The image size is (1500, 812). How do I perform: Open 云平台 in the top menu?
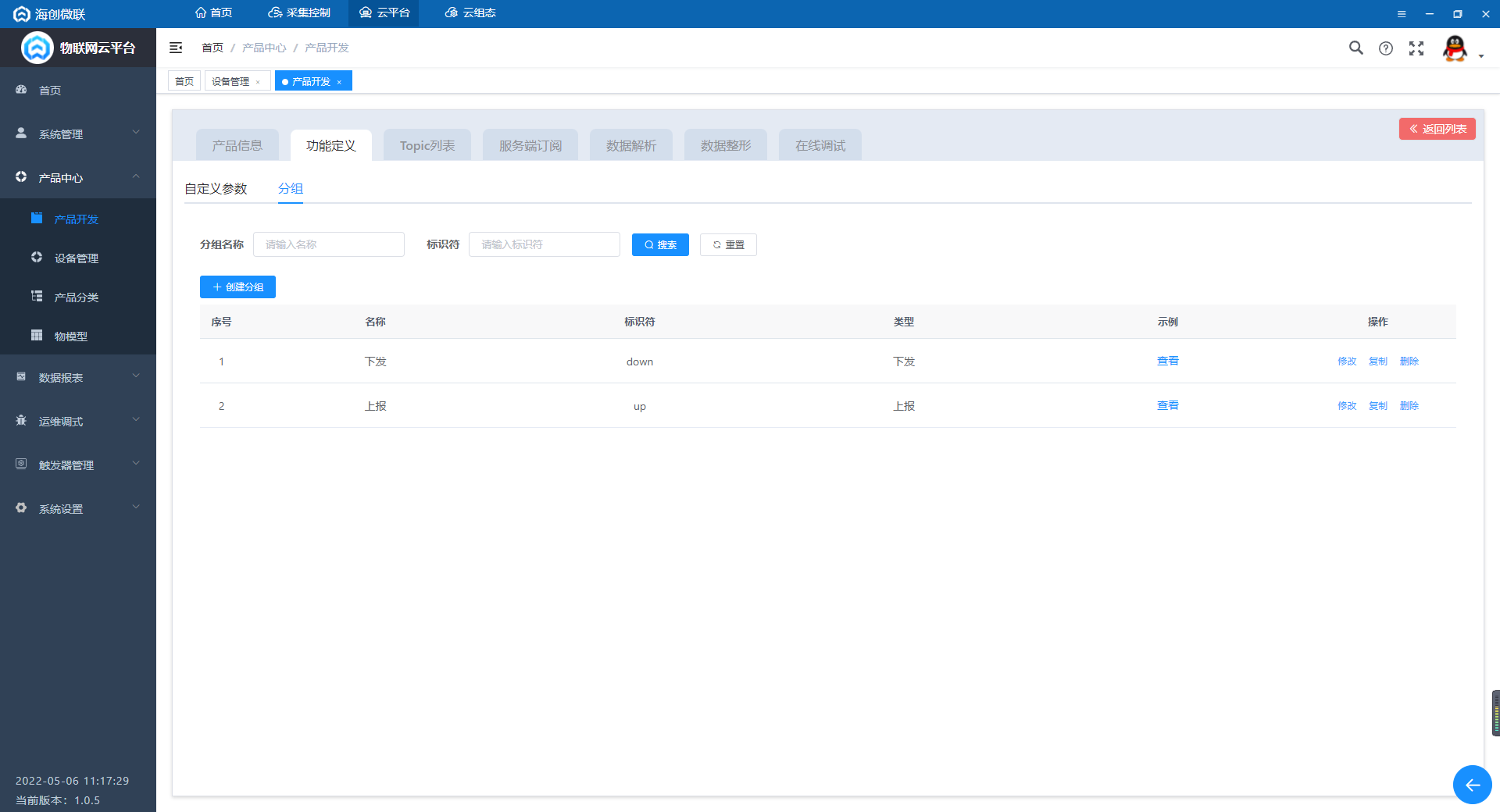(x=384, y=13)
